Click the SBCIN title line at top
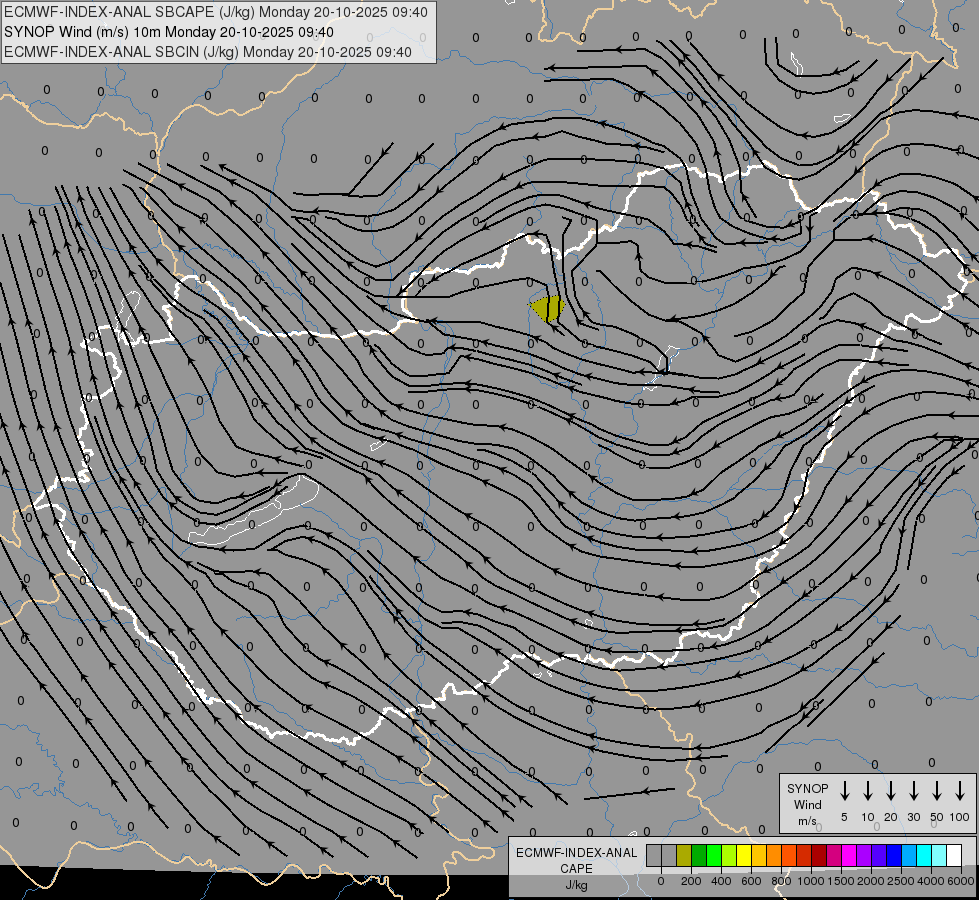 [208, 52]
